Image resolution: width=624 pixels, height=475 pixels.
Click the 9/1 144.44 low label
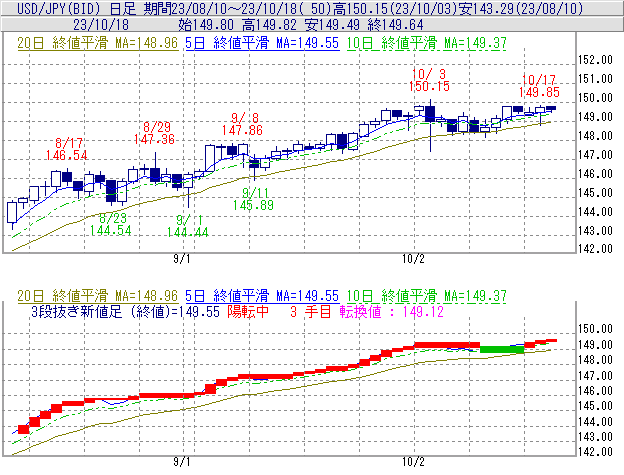[187, 226]
